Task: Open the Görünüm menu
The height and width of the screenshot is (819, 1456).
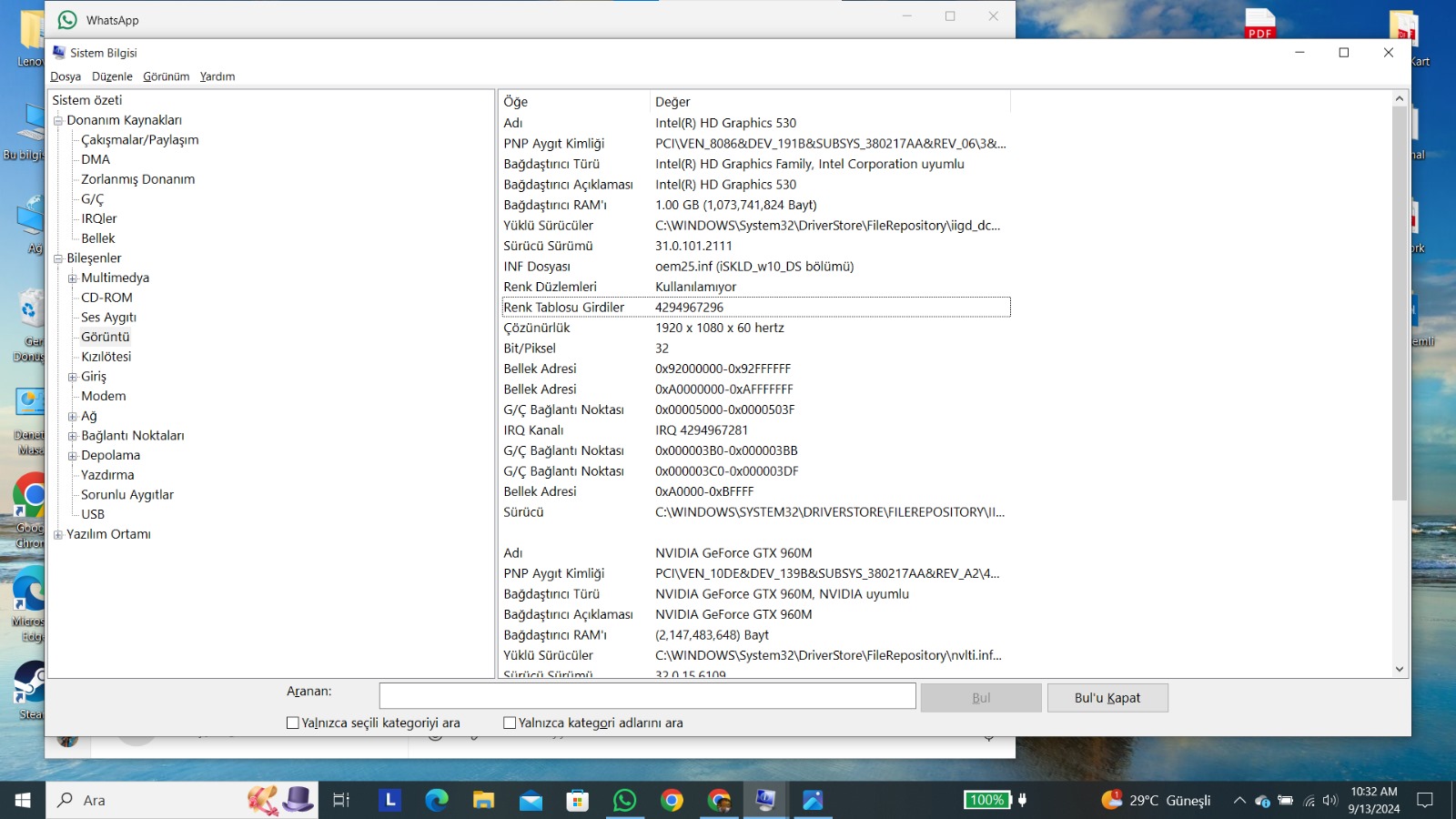Action: tap(167, 76)
